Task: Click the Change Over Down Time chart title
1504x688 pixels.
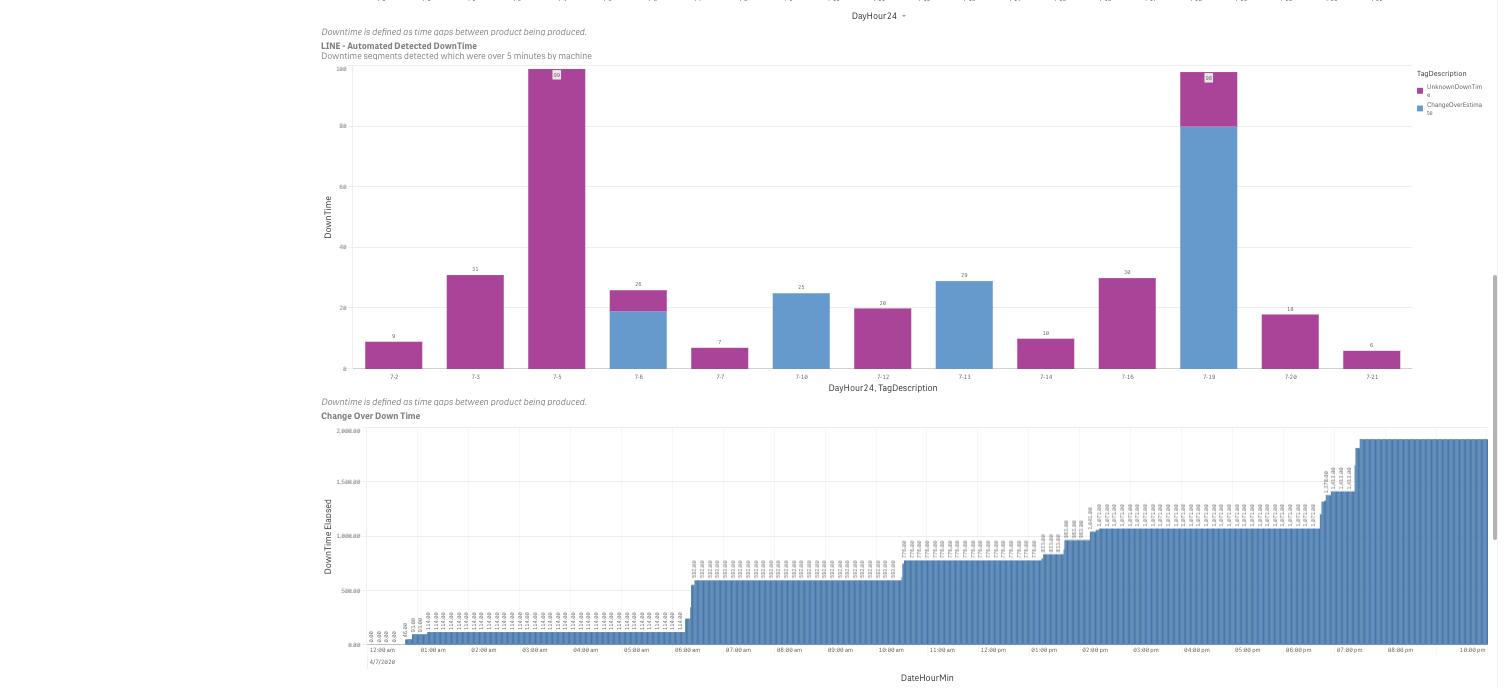Action: [370, 416]
